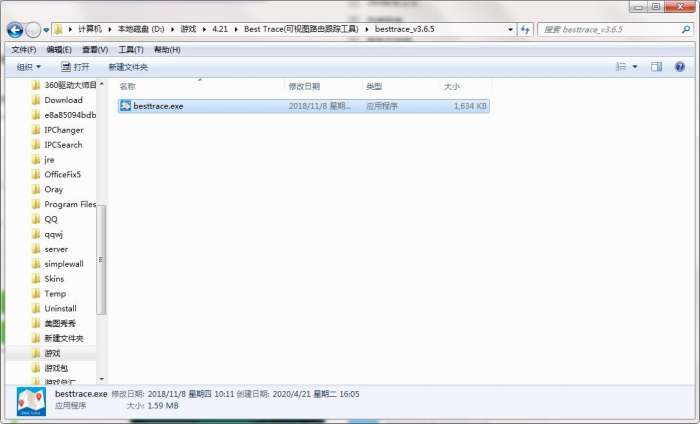Click Best Trace(可视图路由跟踪工具) breadcrumb segment
Screen dimensions: 700x424
(x=301, y=29)
